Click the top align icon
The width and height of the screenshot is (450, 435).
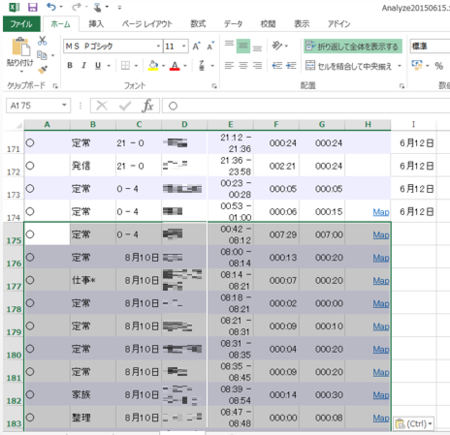pos(229,45)
